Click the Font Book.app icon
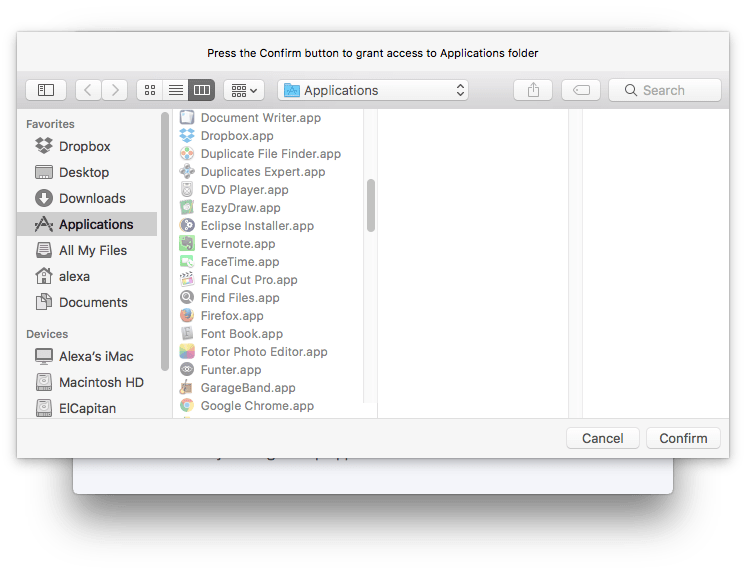 pos(187,334)
